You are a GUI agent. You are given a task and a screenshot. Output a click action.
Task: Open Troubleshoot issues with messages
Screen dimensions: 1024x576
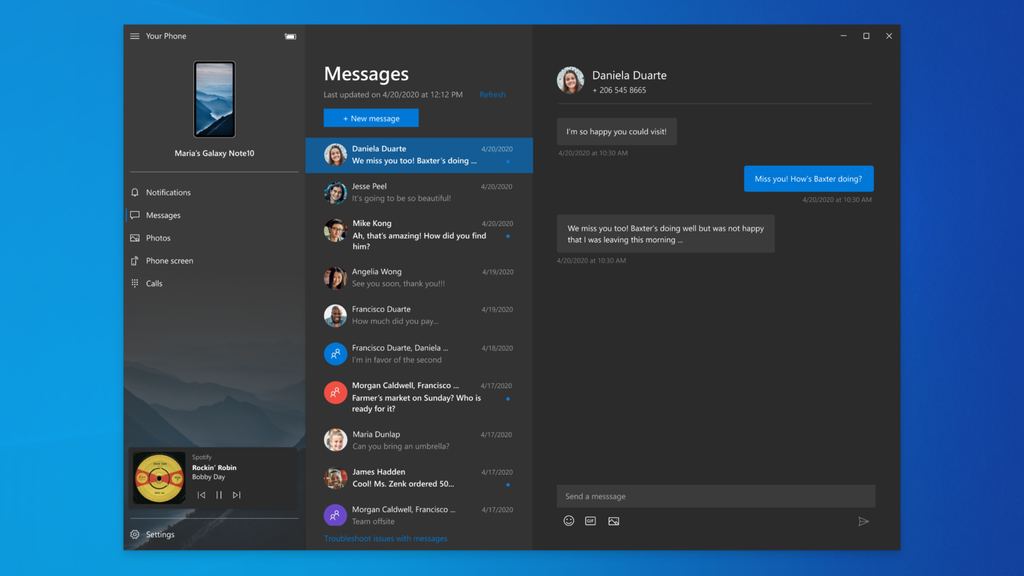tap(385, 538)
